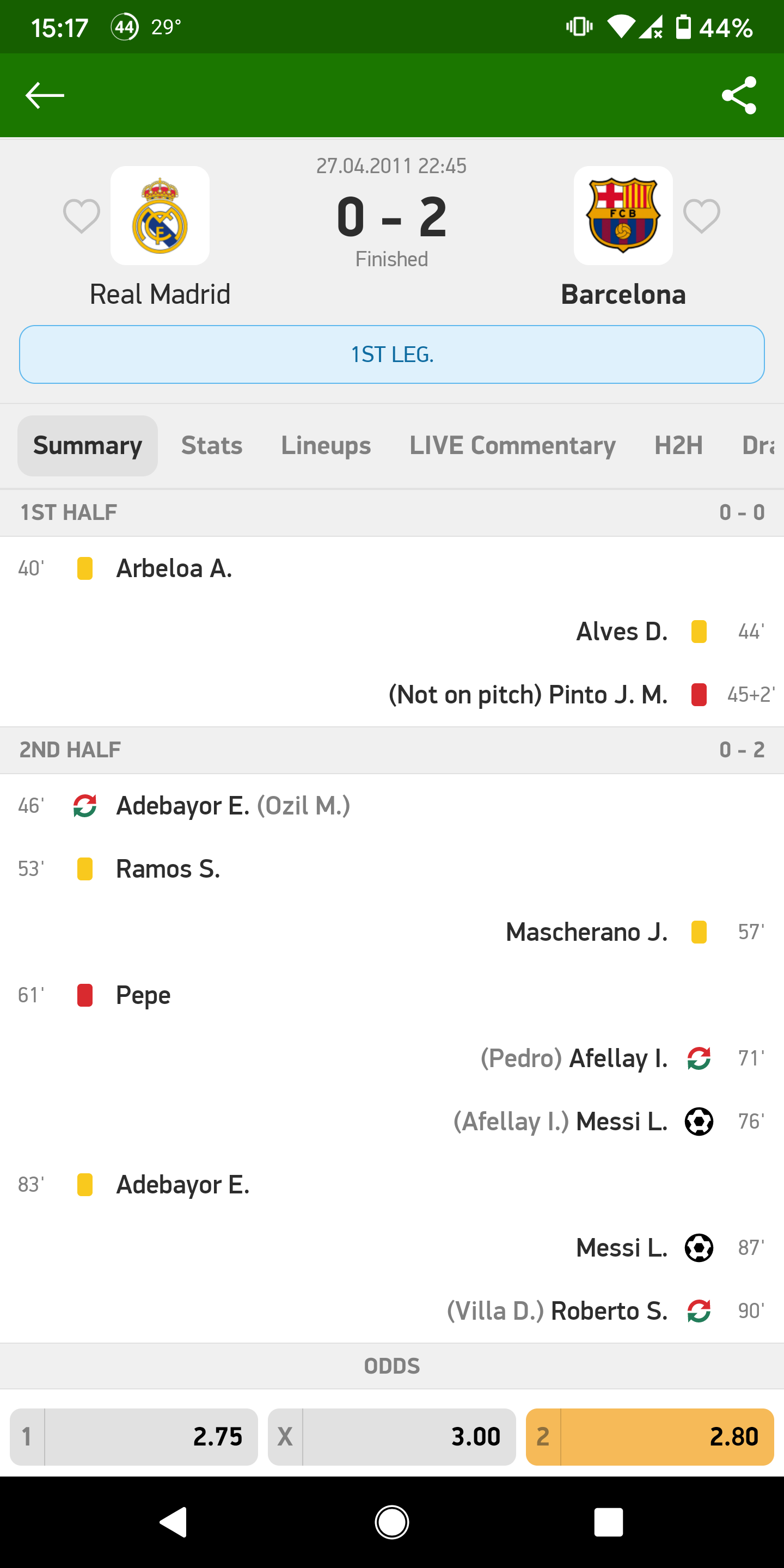Viewport: 784px width, 1568px height.
Task: Tap the Adebayor substitution icon at 46'
Action: coord(85,806)
